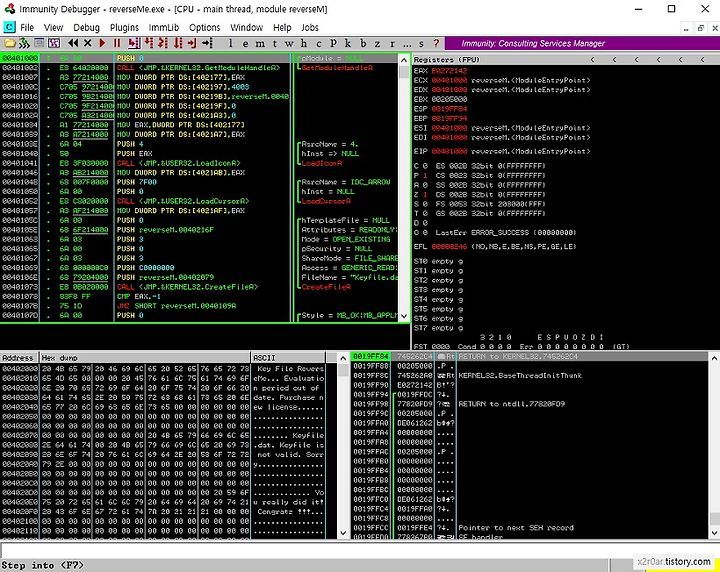
Task: Select the EIP register value
Action: pos(449,151)
